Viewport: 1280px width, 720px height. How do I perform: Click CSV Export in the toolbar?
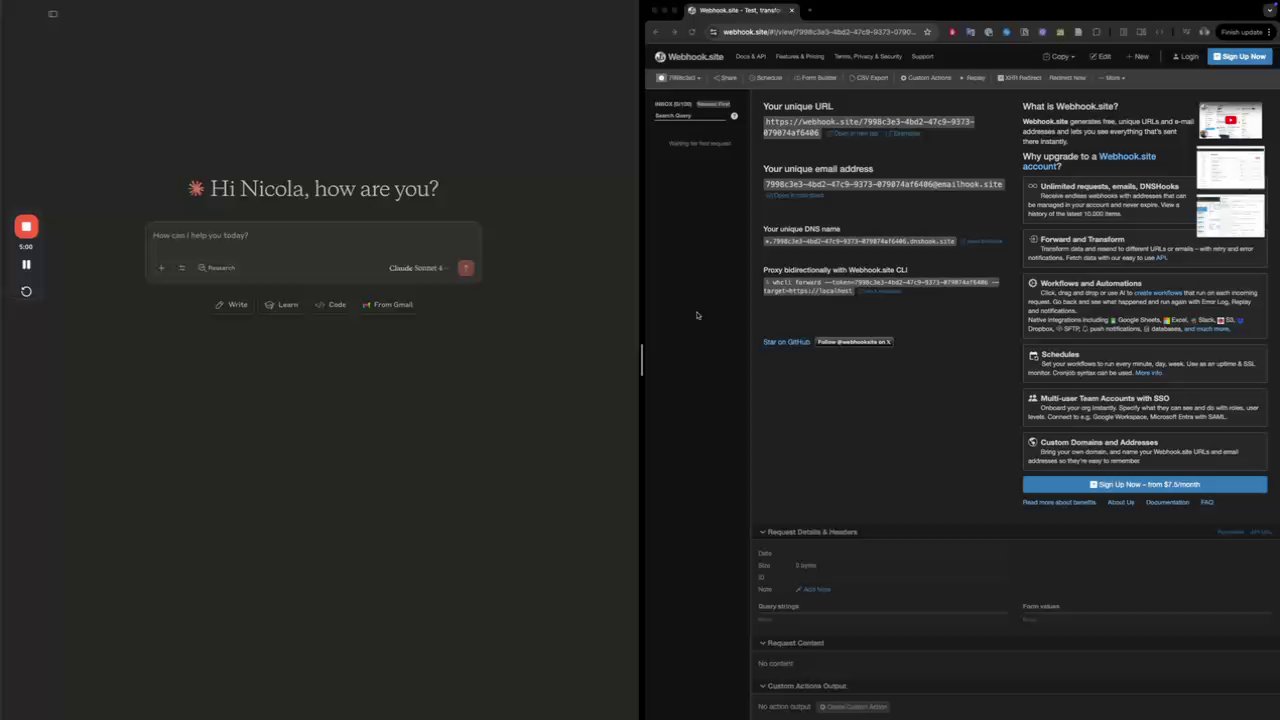(x=868, y=78)
